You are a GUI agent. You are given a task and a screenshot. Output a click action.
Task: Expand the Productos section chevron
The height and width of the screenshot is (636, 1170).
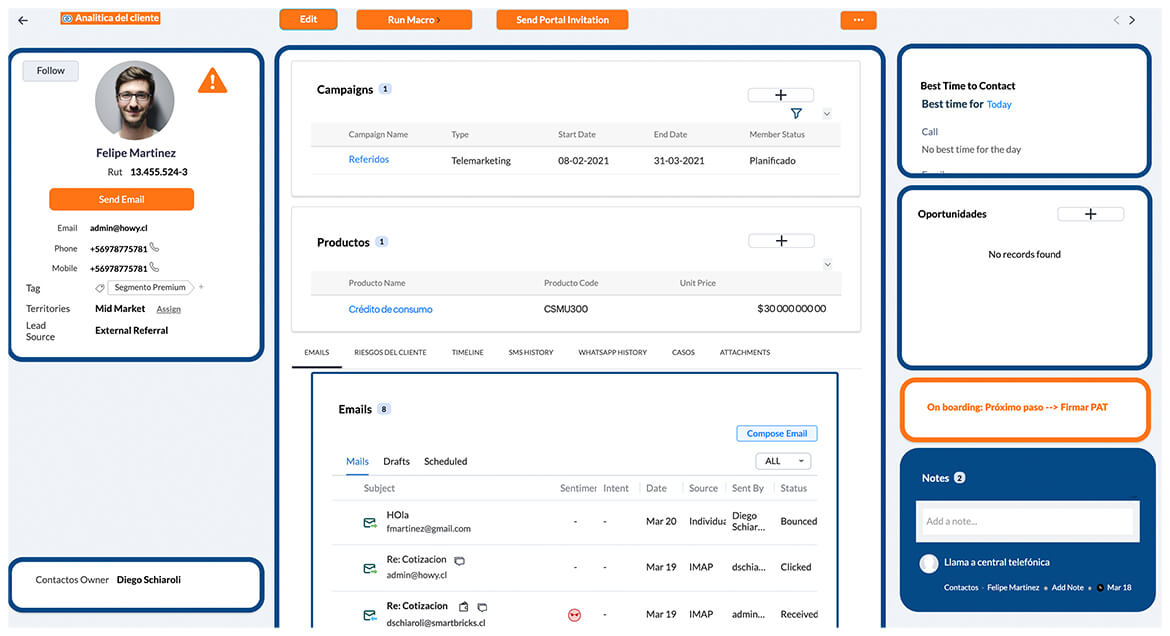[x=828, y=264]
